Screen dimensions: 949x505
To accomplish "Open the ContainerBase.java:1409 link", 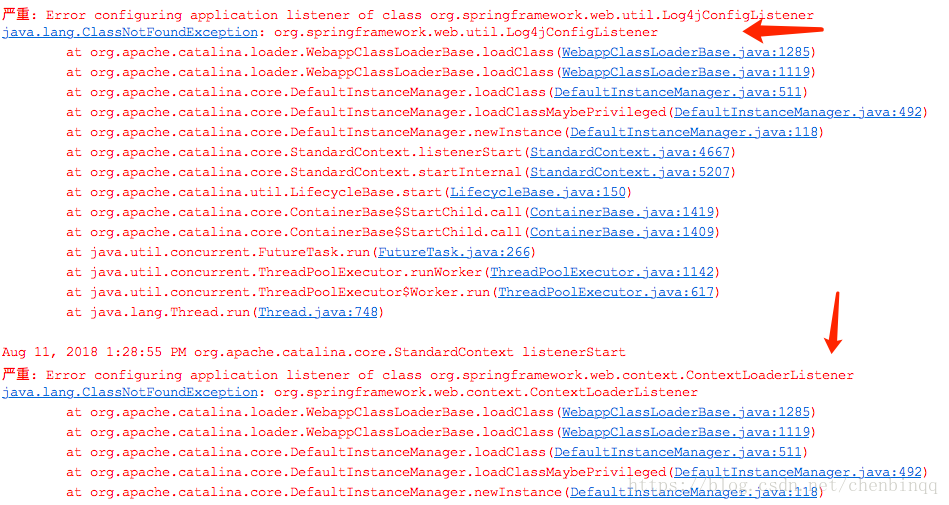I will point(622,232).
